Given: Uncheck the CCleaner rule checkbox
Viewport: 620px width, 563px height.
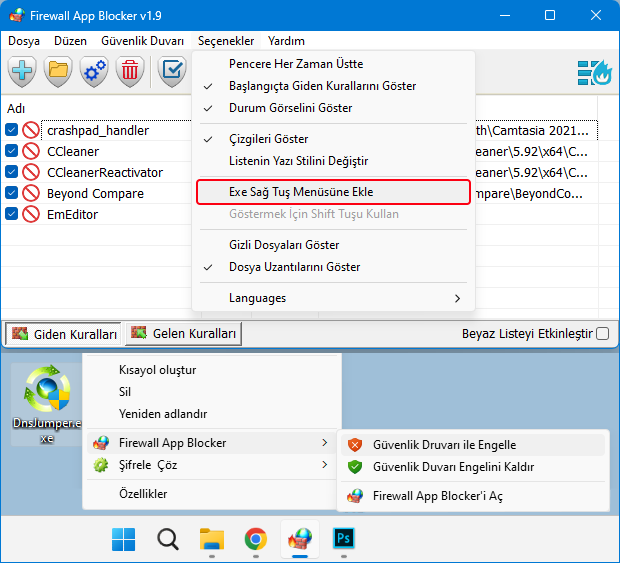Looking at the screenshot, I should [x=11, y=151].
